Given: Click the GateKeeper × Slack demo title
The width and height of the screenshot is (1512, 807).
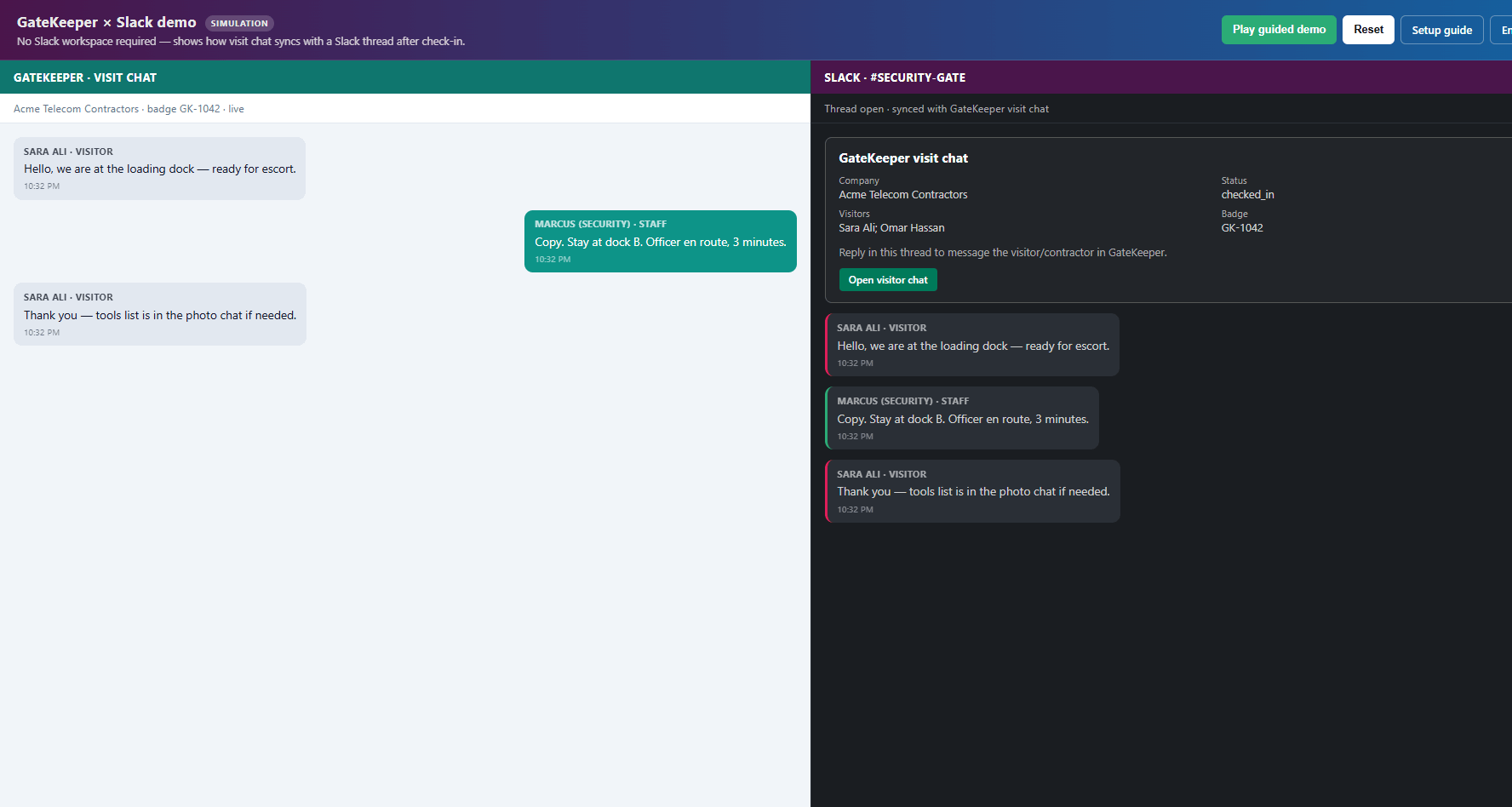Looking at the screenshot, I should pos(106,22).
